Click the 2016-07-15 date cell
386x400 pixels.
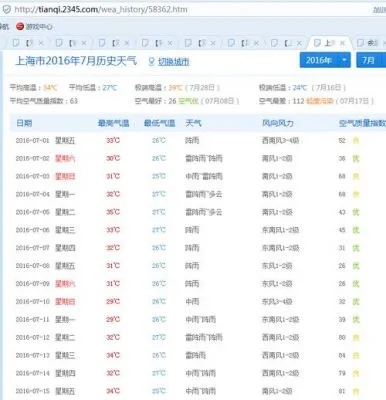32,391
